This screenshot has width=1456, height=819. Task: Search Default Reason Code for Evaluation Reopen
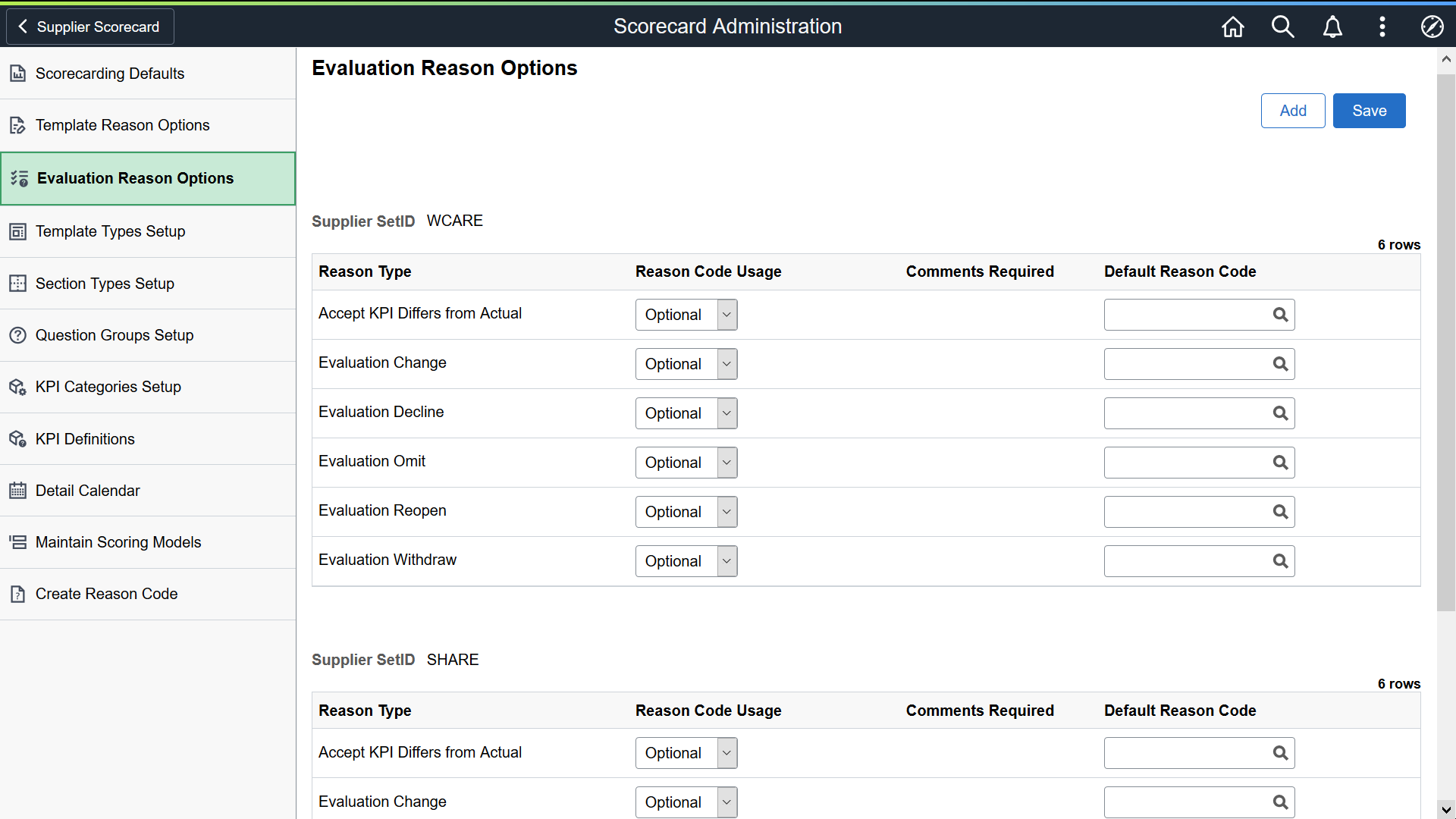coord(1280,511)
